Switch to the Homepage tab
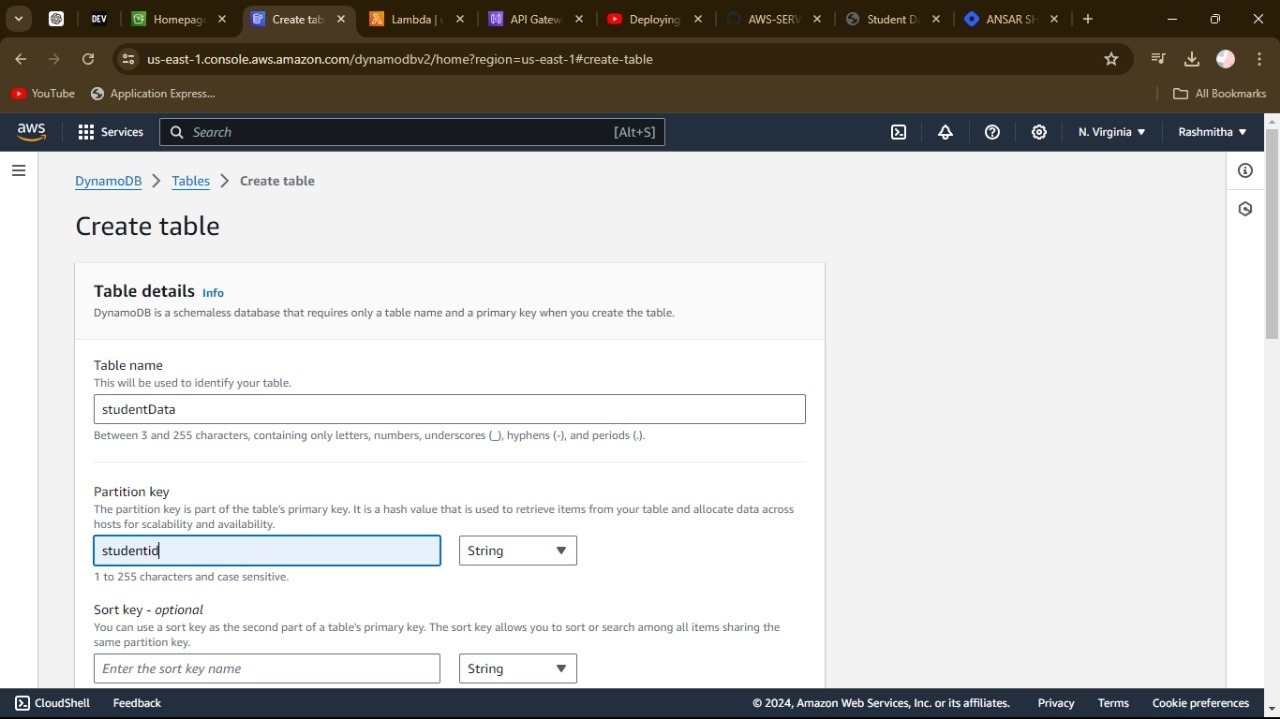Screen dimensions: 1280x719 click(x=178, y=19)
